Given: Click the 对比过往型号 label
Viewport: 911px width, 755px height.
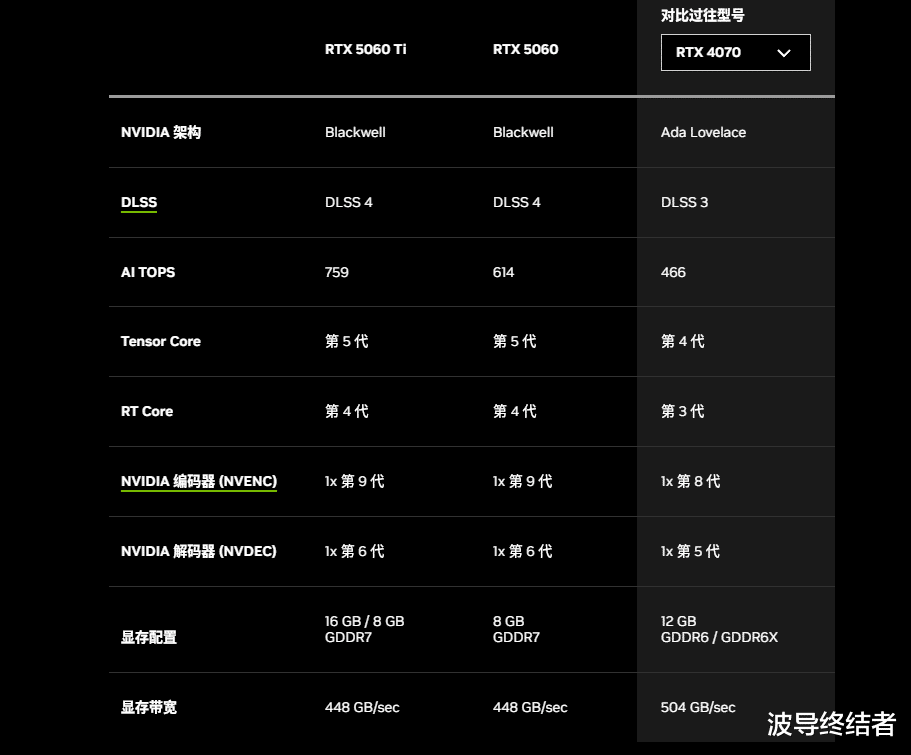Looking at the screenshot, I should 702,16.
